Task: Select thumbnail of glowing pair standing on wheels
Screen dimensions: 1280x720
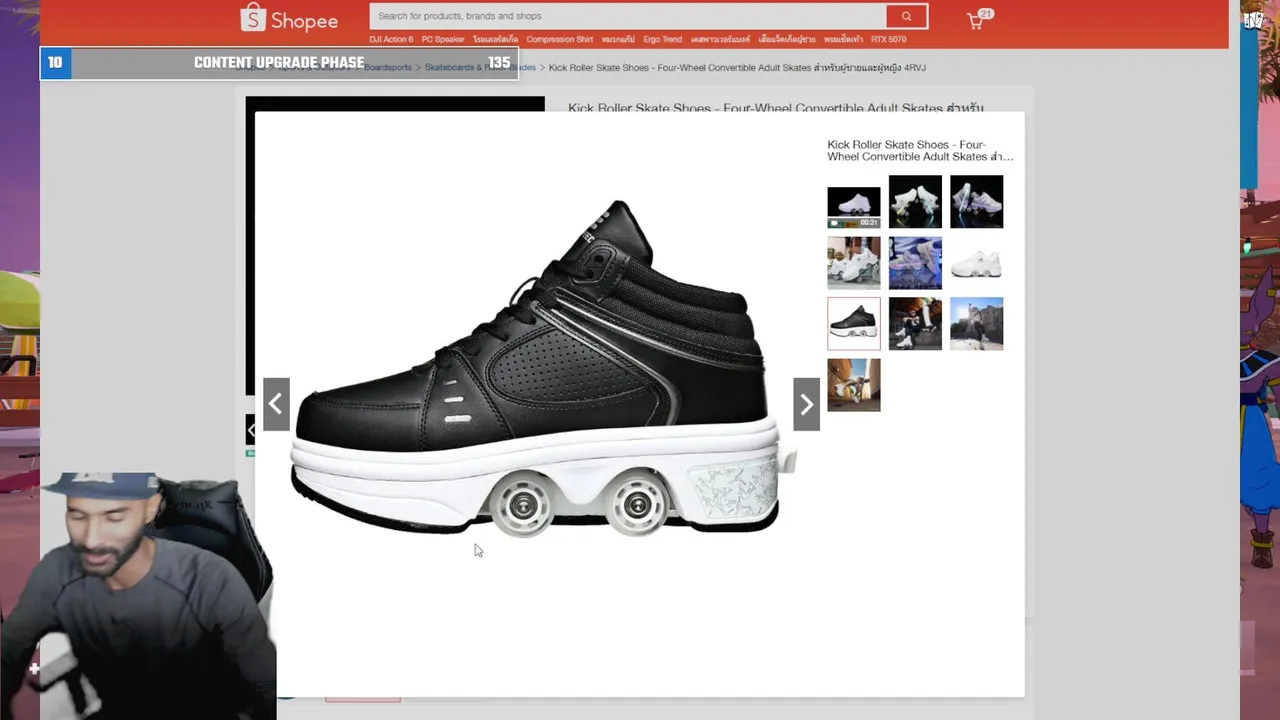Action: pos(976,202)
